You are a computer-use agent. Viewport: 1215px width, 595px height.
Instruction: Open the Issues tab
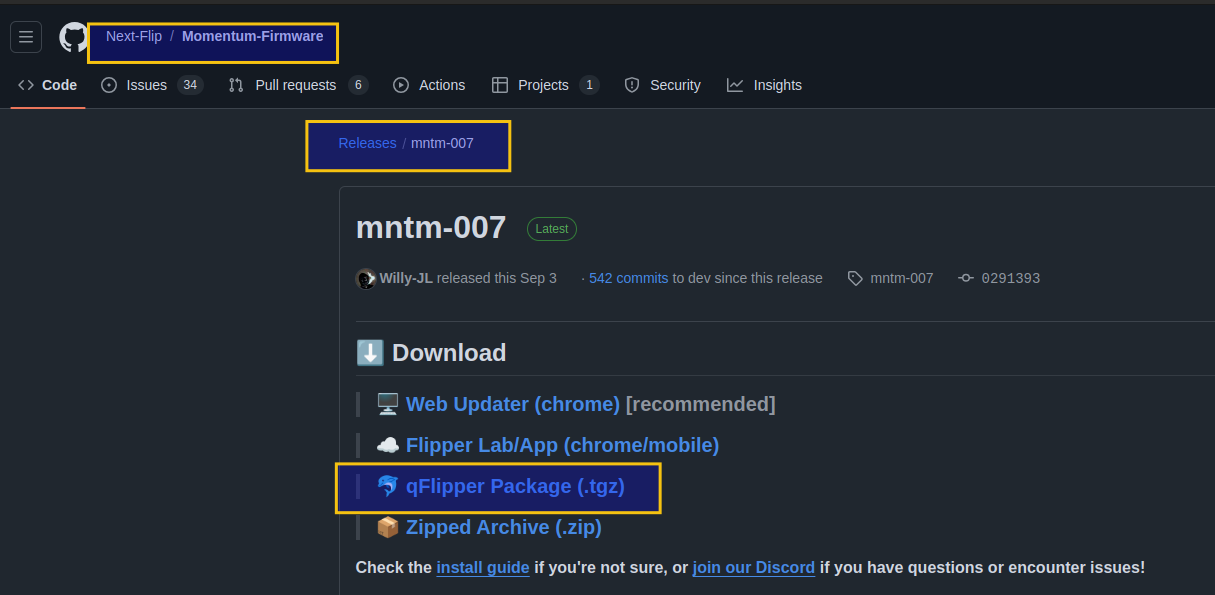coord(152,85)
